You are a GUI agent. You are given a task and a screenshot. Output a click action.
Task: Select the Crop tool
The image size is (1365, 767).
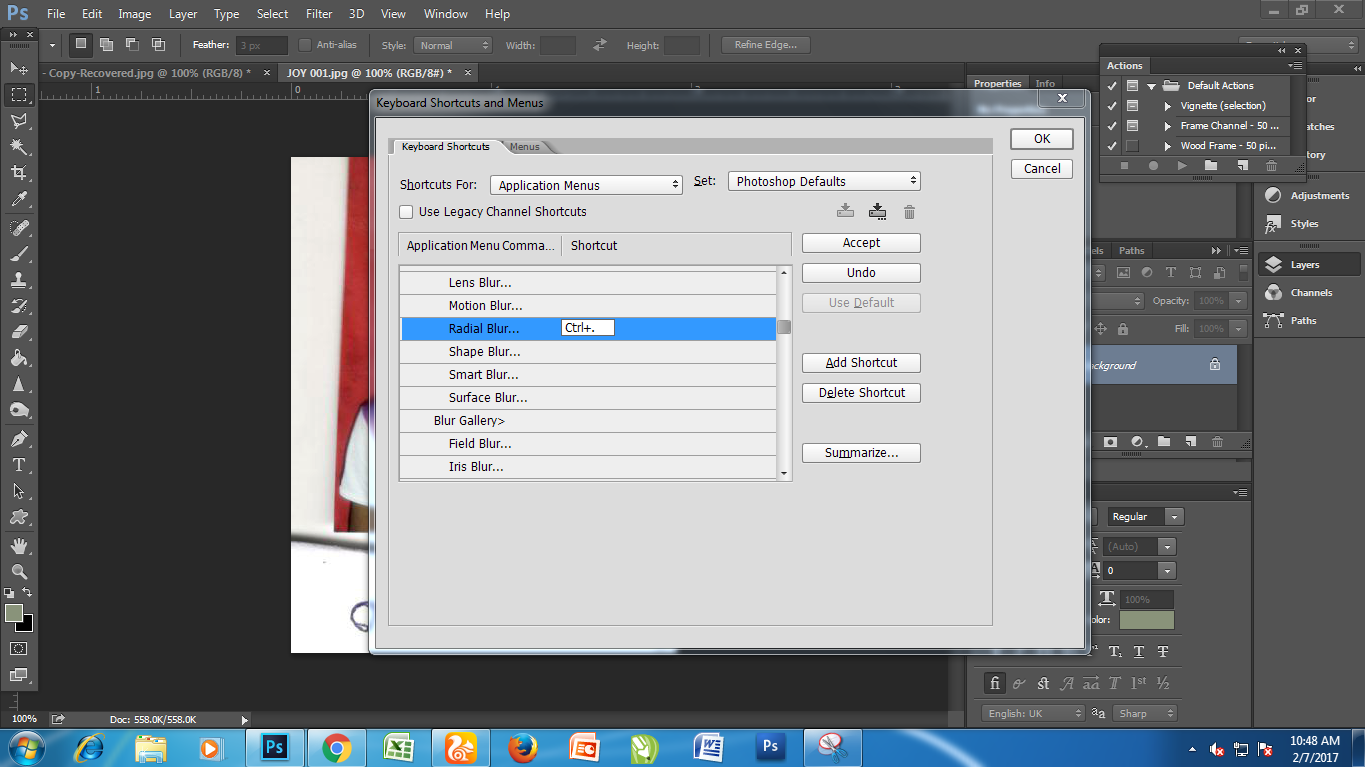pyautogui.click(x=19, y=173)
